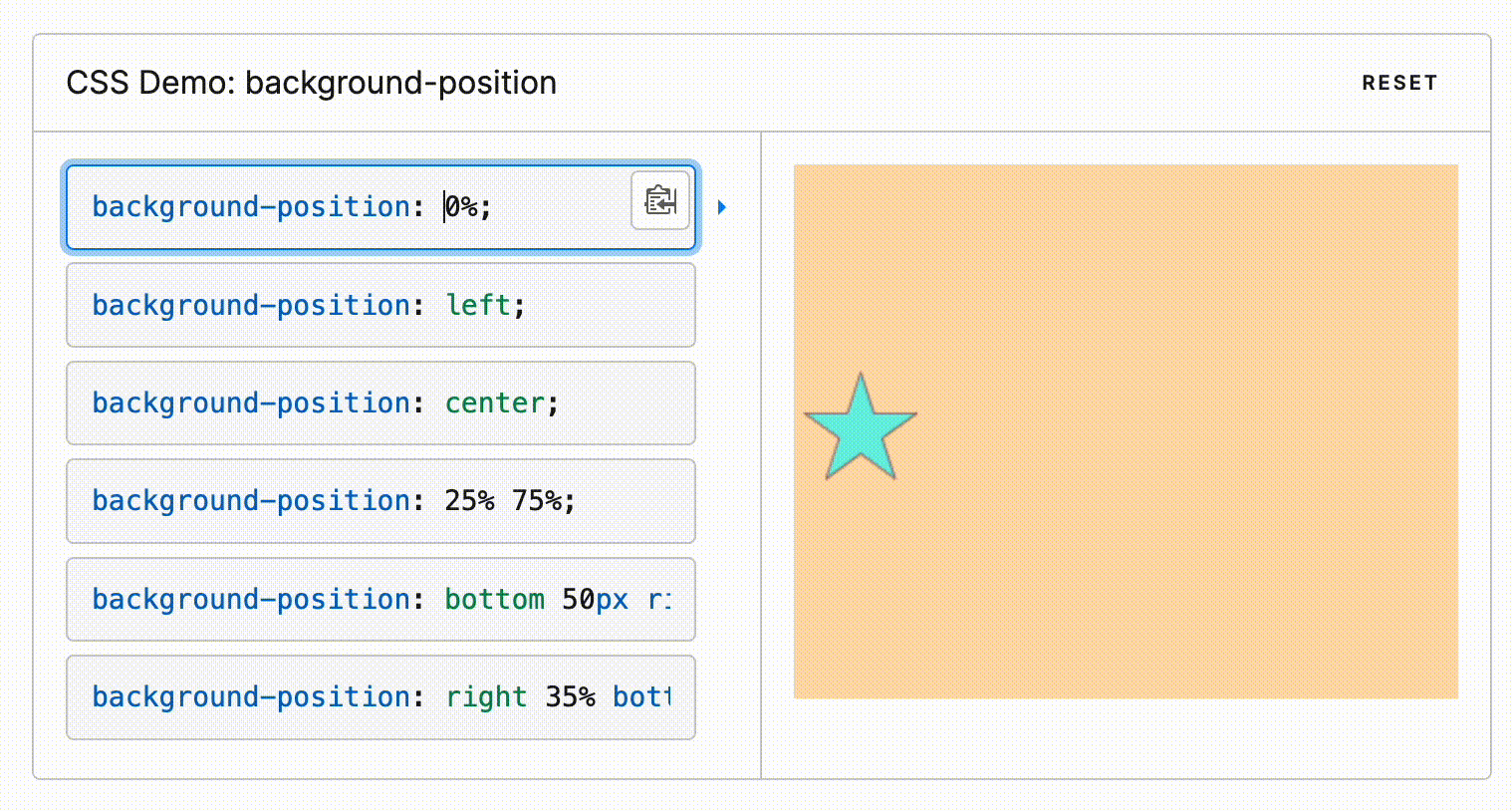Screen dimensions: 1512x811
Task: Click the "35%" value in the last example
Action: 570,697
